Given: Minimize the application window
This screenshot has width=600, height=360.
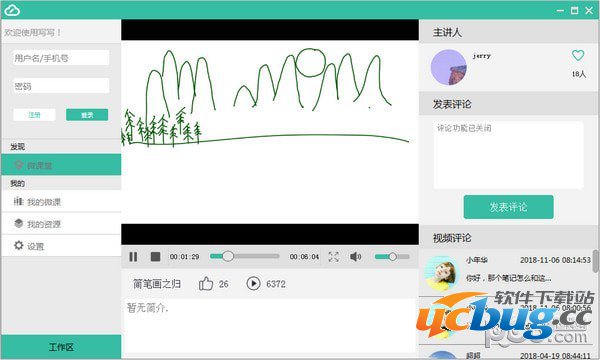Looking at the screenshot, I should [560, 11].
